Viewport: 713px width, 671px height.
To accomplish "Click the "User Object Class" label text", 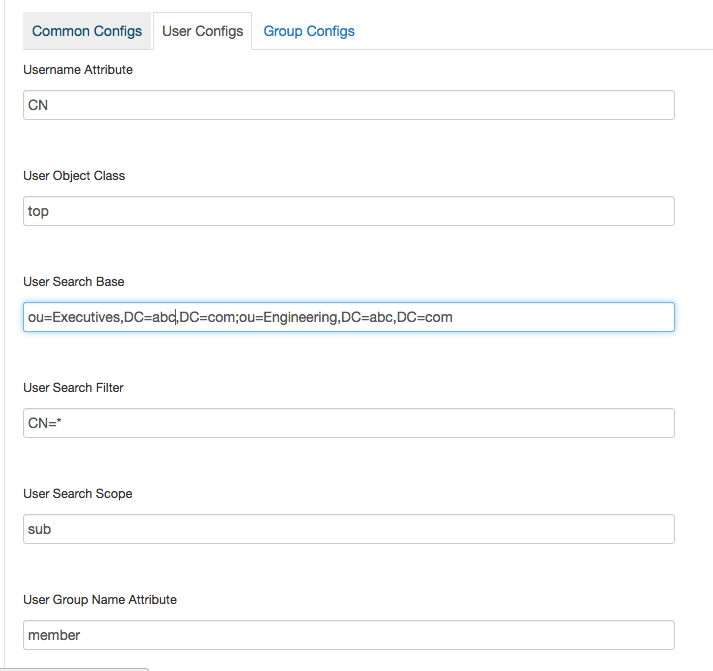I will pyautogui.click(x=74, y=176).
